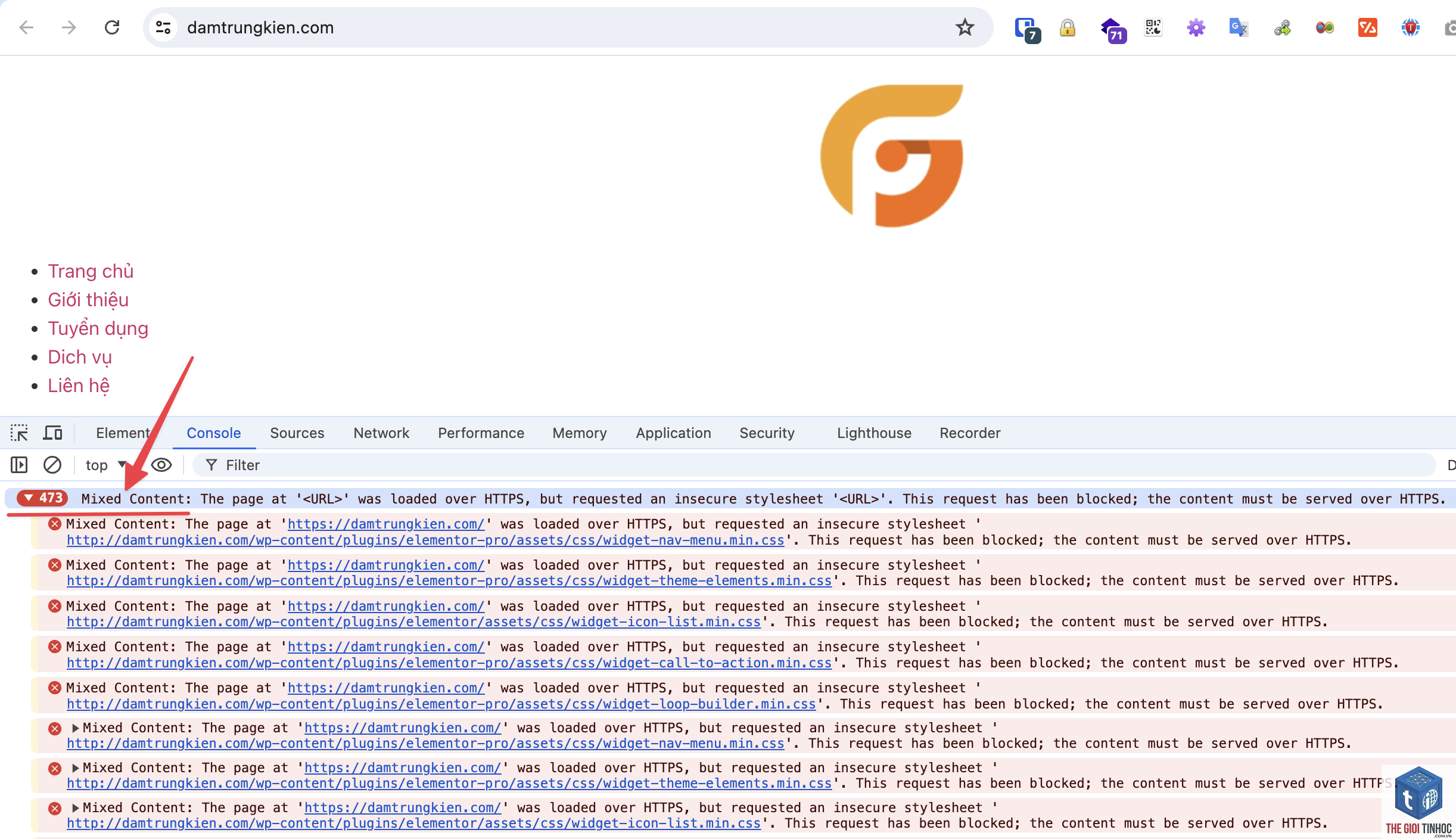Switch to the Elements tab
The width and height of the screenshot is (1456, 839).
[x=123, y=433]
